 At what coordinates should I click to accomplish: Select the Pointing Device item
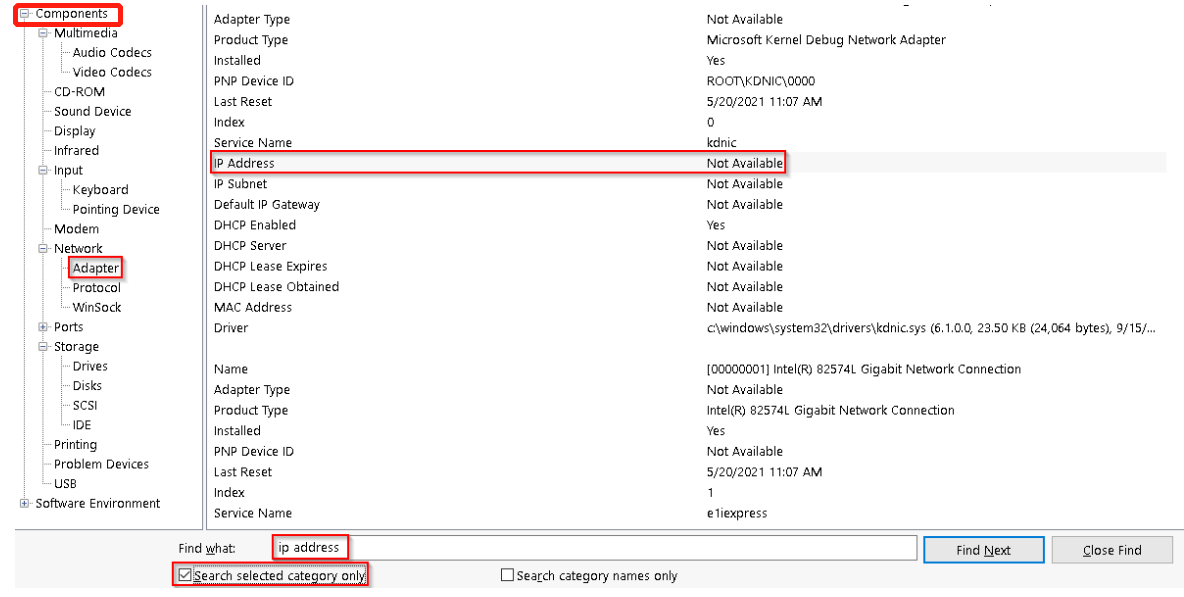click(115, 210)
